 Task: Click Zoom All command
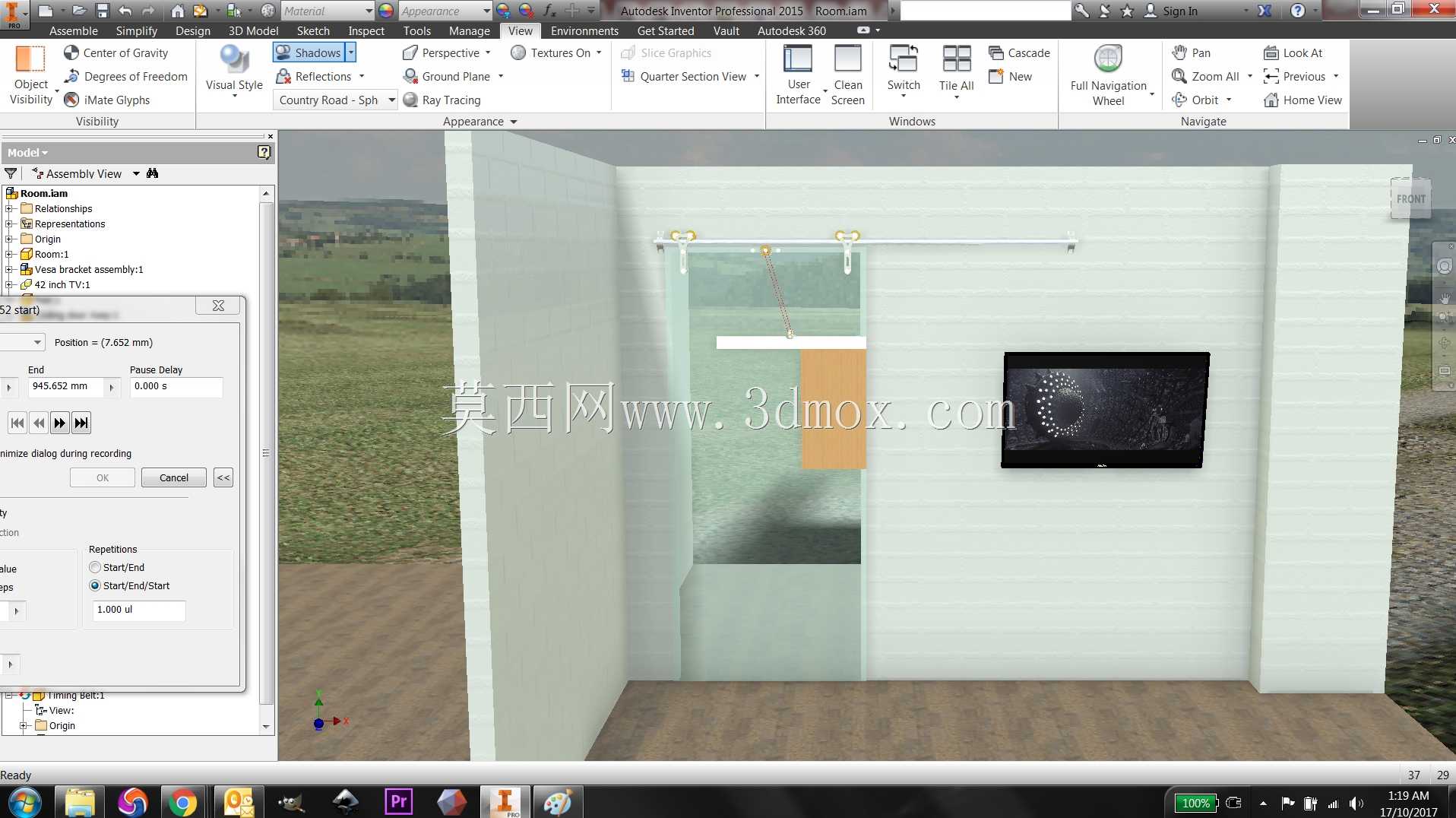[x=1205, y=76]
